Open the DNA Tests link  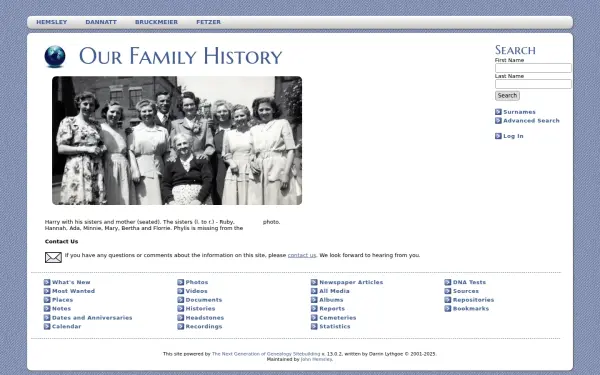(469, 282)
